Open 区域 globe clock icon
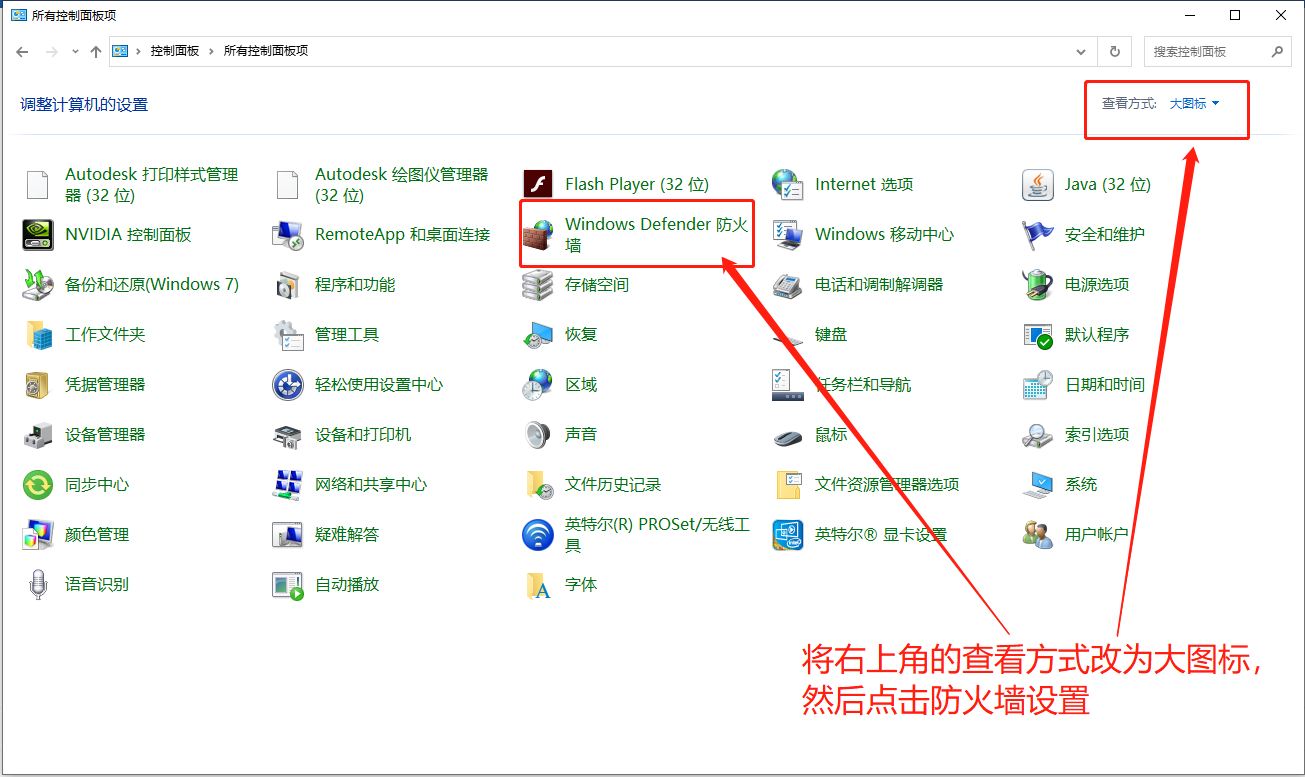Viewport: 1305px width, 777px height. click(x=538, y=385)
